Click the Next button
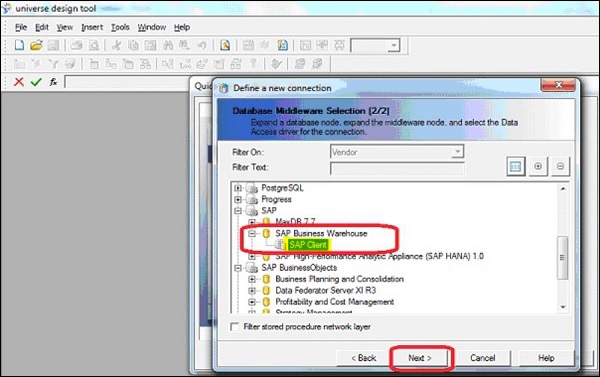The width and height of the screenshot is (600, 377). pyautogui.click(x=420, y=358)
